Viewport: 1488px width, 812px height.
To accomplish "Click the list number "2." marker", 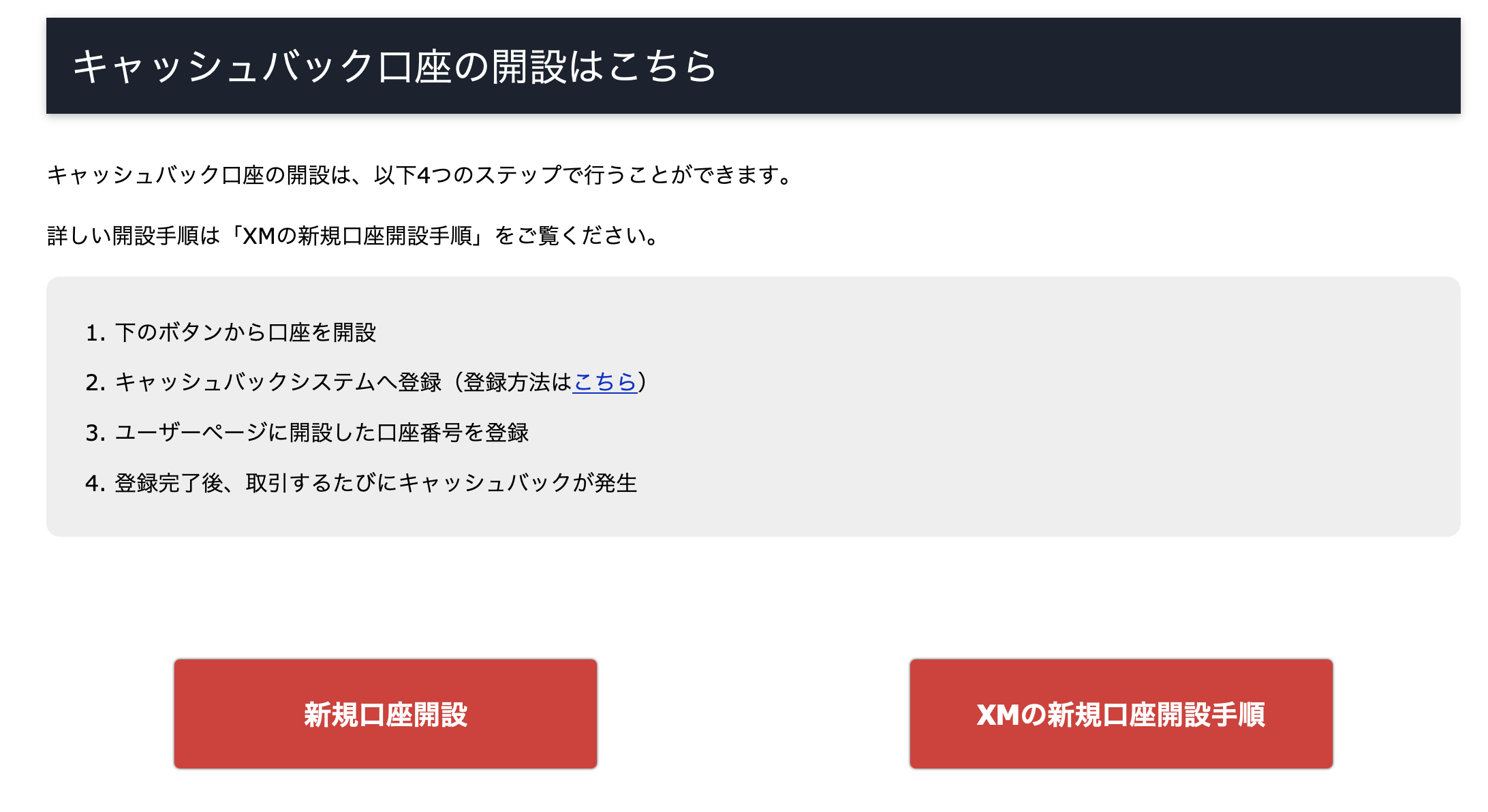I will 95,383.
